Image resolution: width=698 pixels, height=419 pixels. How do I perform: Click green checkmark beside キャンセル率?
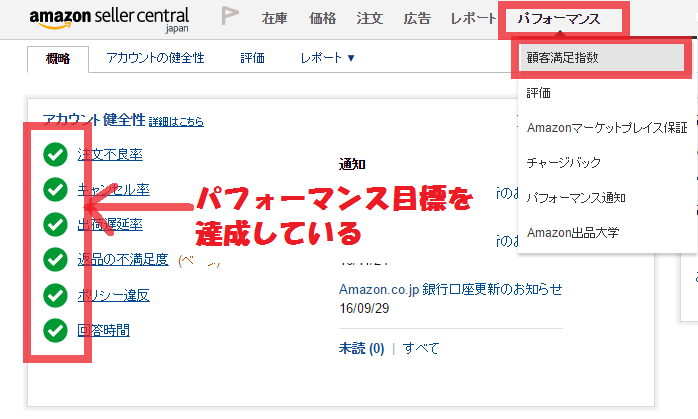(x=55, y=189)
